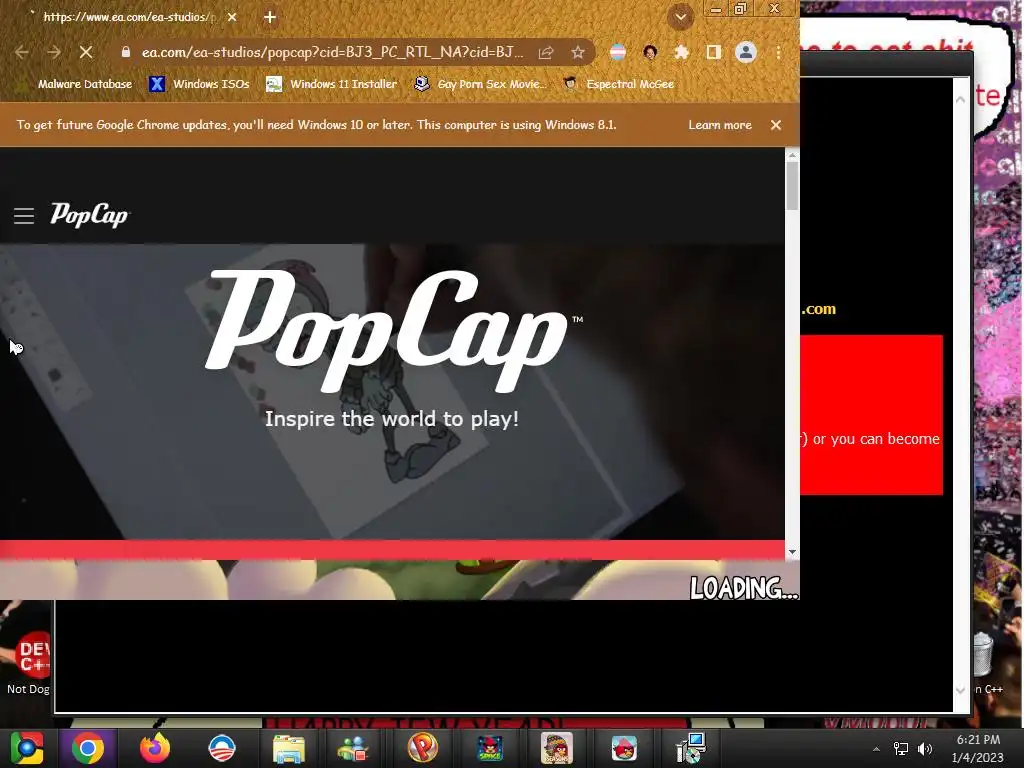Viewport: 1024px width, 768px height.
Task: Open the clock showing 6:21 PM
Action: tap(978, 748)
